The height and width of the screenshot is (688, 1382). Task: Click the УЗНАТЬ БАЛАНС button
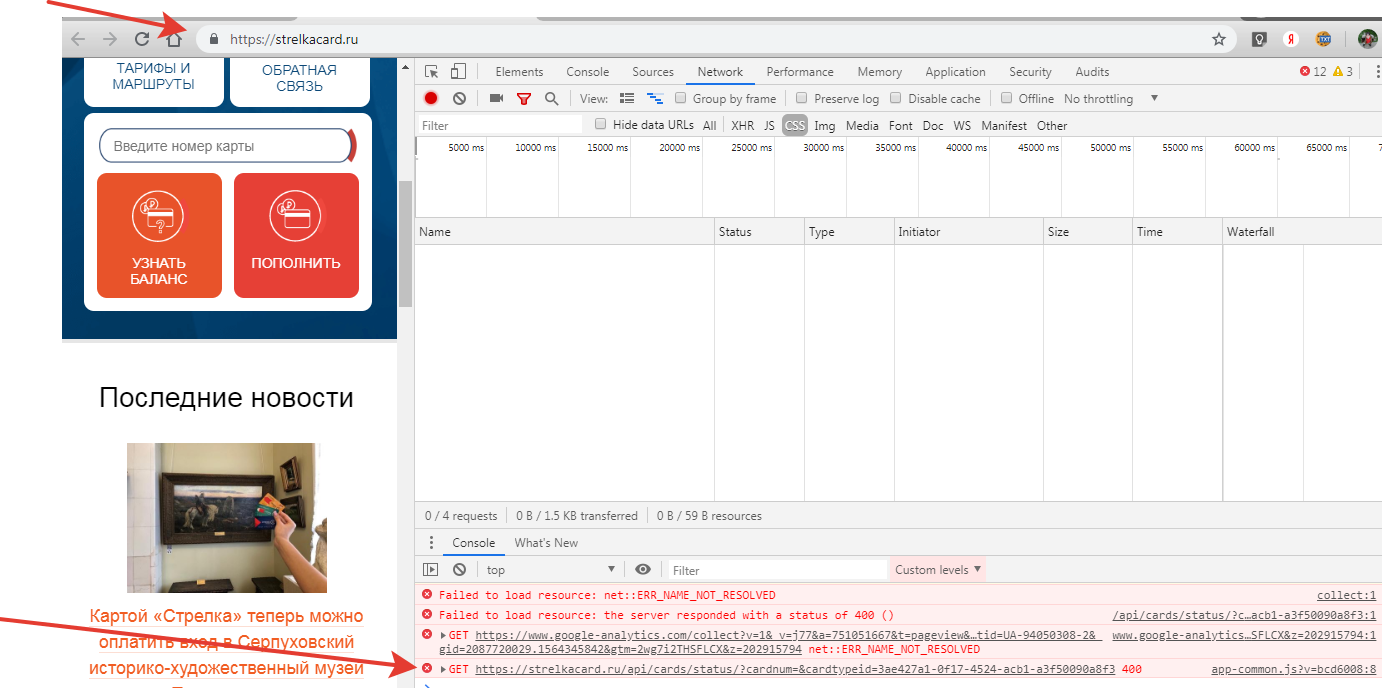pyautogui.click(x=159, y=236)
